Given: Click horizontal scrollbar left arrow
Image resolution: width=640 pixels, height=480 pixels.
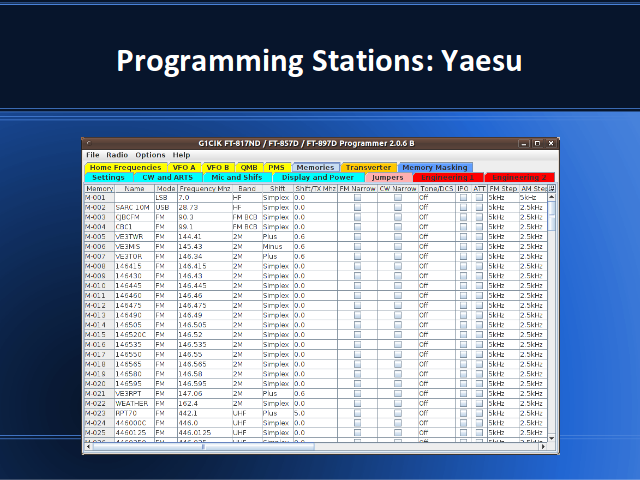Looking at the screenshot, I should (88, 447).
